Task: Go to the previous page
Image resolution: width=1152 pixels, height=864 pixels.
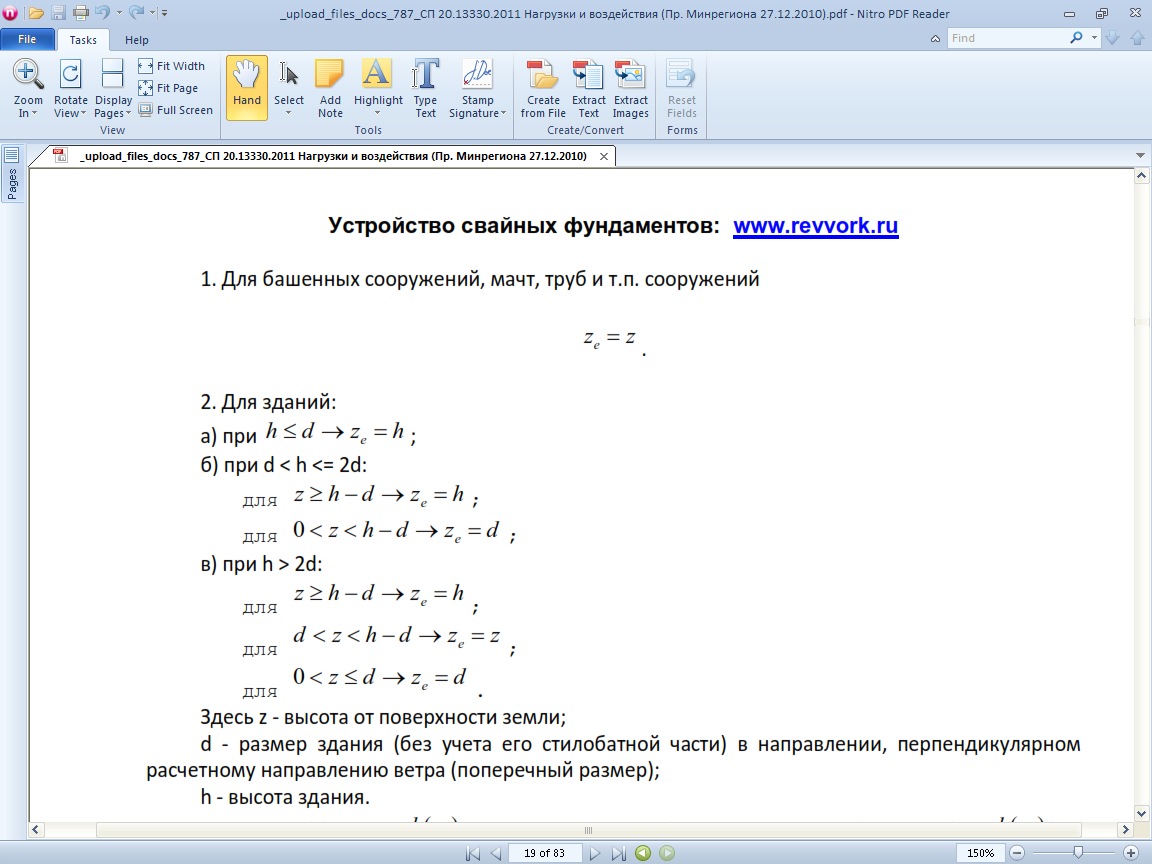Action: pos(496,853)
